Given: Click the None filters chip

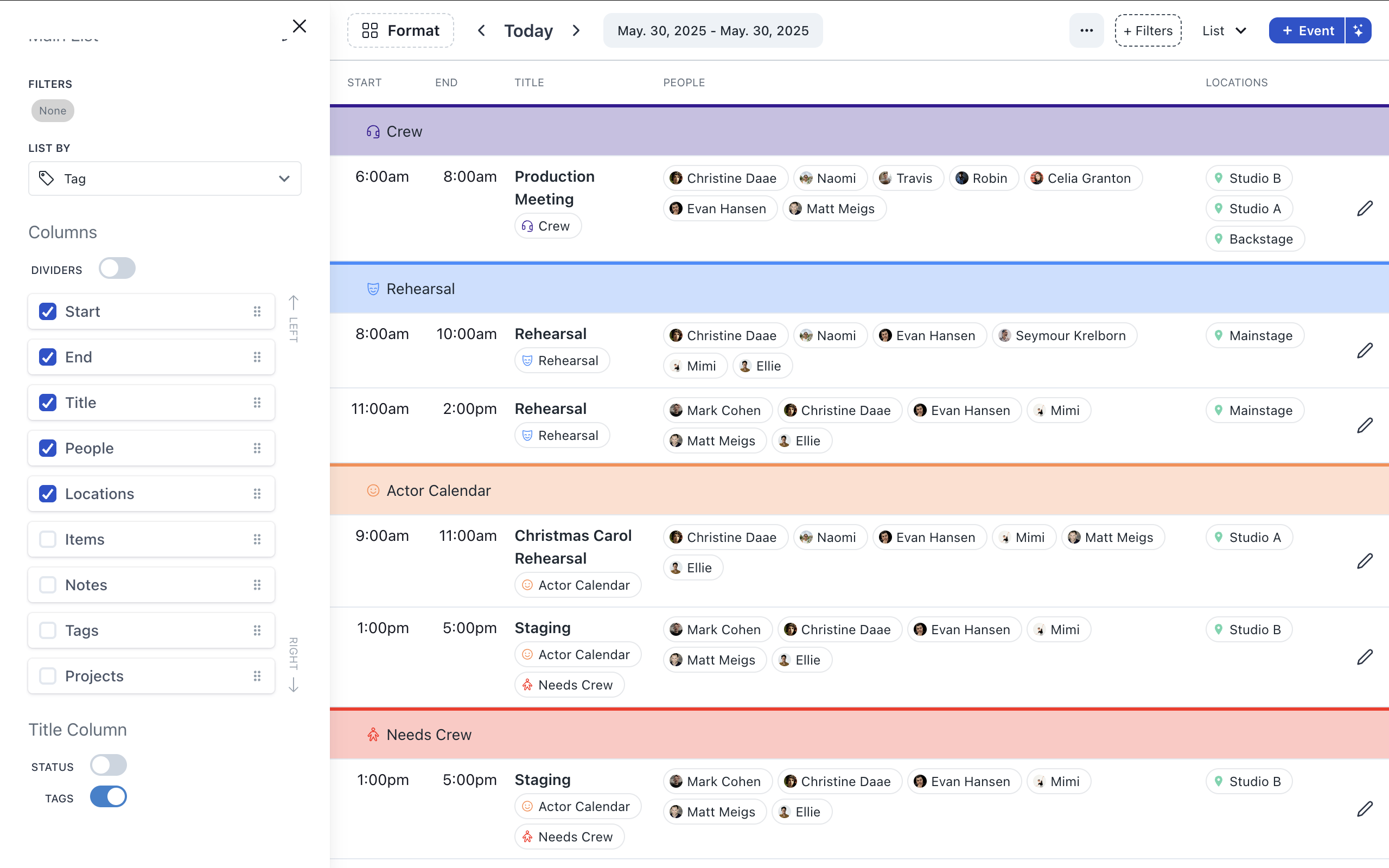Looking at the screenshot, I should click(x=52, y=110).
